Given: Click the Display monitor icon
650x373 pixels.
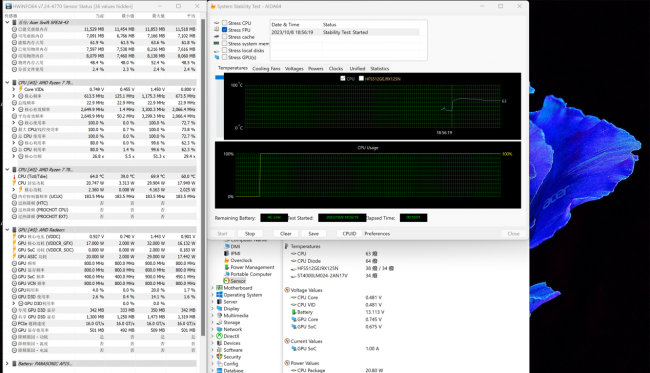Looking at the screenshot, I should 219,308.
